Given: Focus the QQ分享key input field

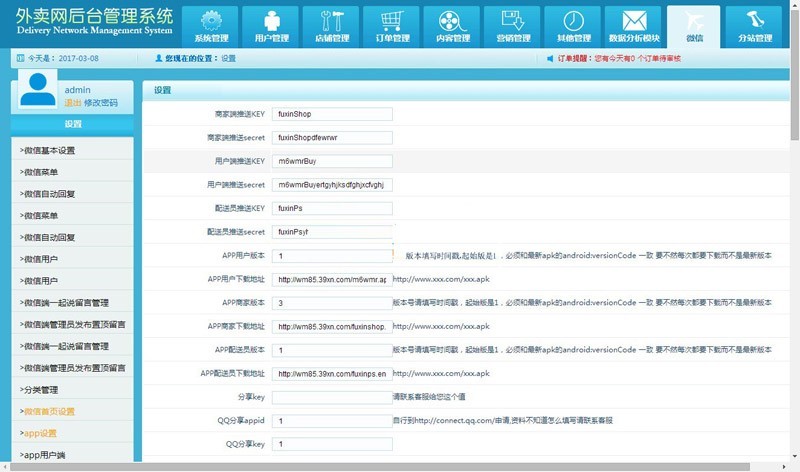Looking at the screenshot, I should pyautogui.click(x=332, y=444).
